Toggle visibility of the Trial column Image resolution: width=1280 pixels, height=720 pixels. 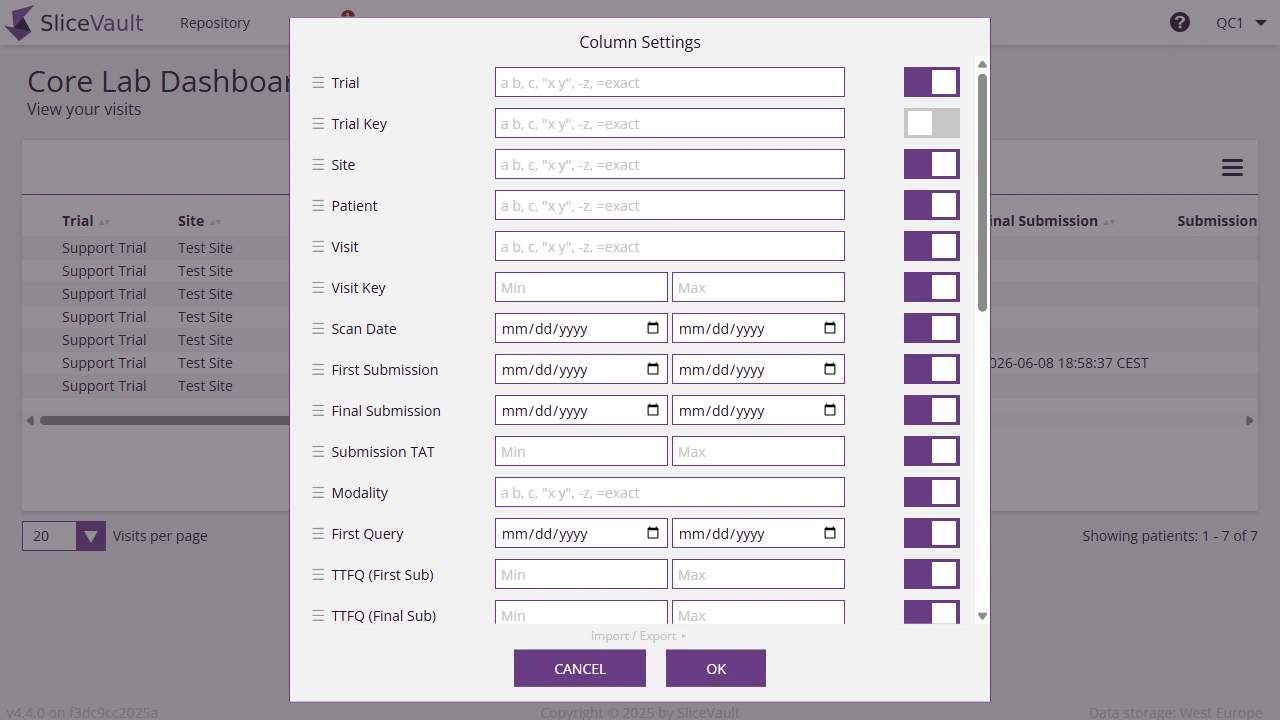pos(932,82)
